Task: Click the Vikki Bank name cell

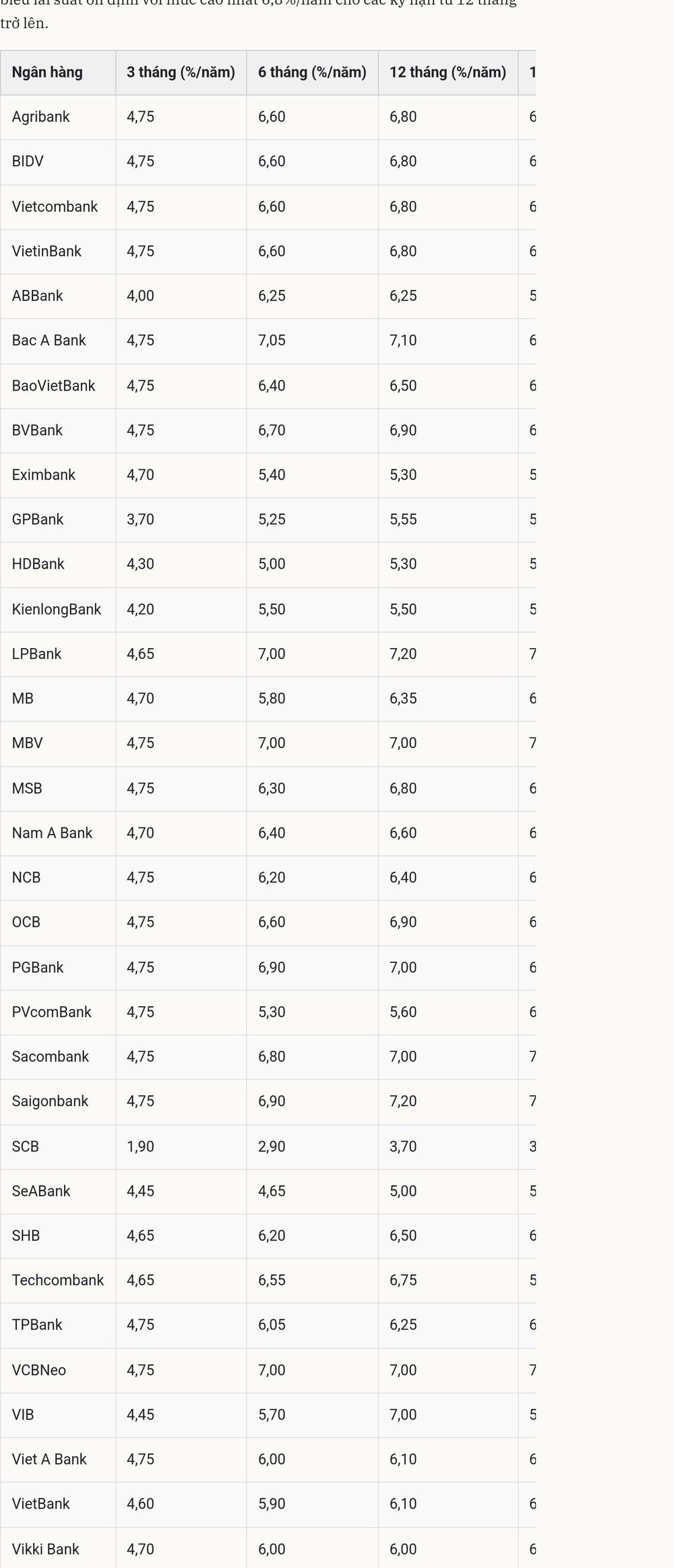Action: 58,1548
